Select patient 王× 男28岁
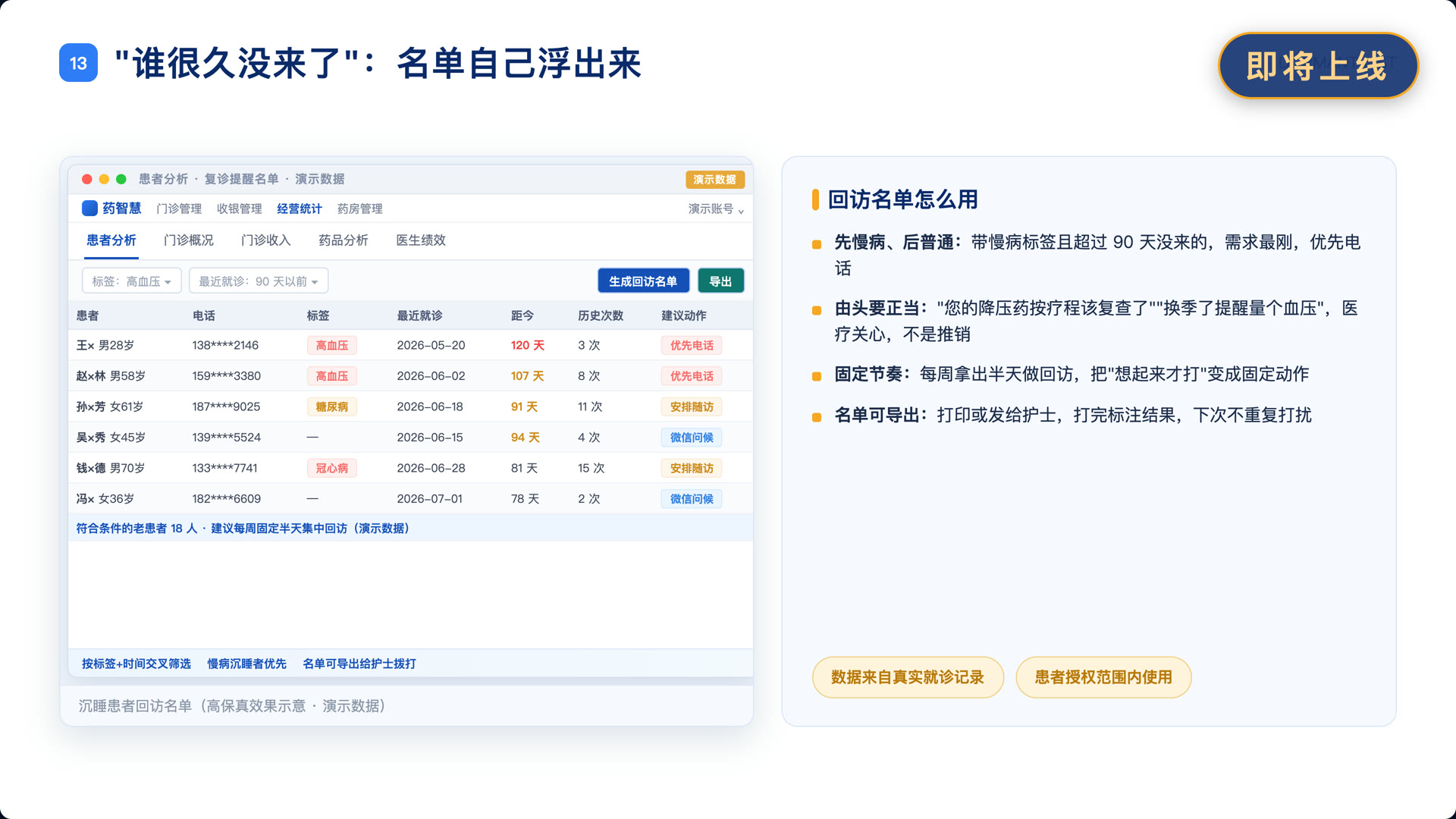The image size is (1456, 819). tap(105, 346)
